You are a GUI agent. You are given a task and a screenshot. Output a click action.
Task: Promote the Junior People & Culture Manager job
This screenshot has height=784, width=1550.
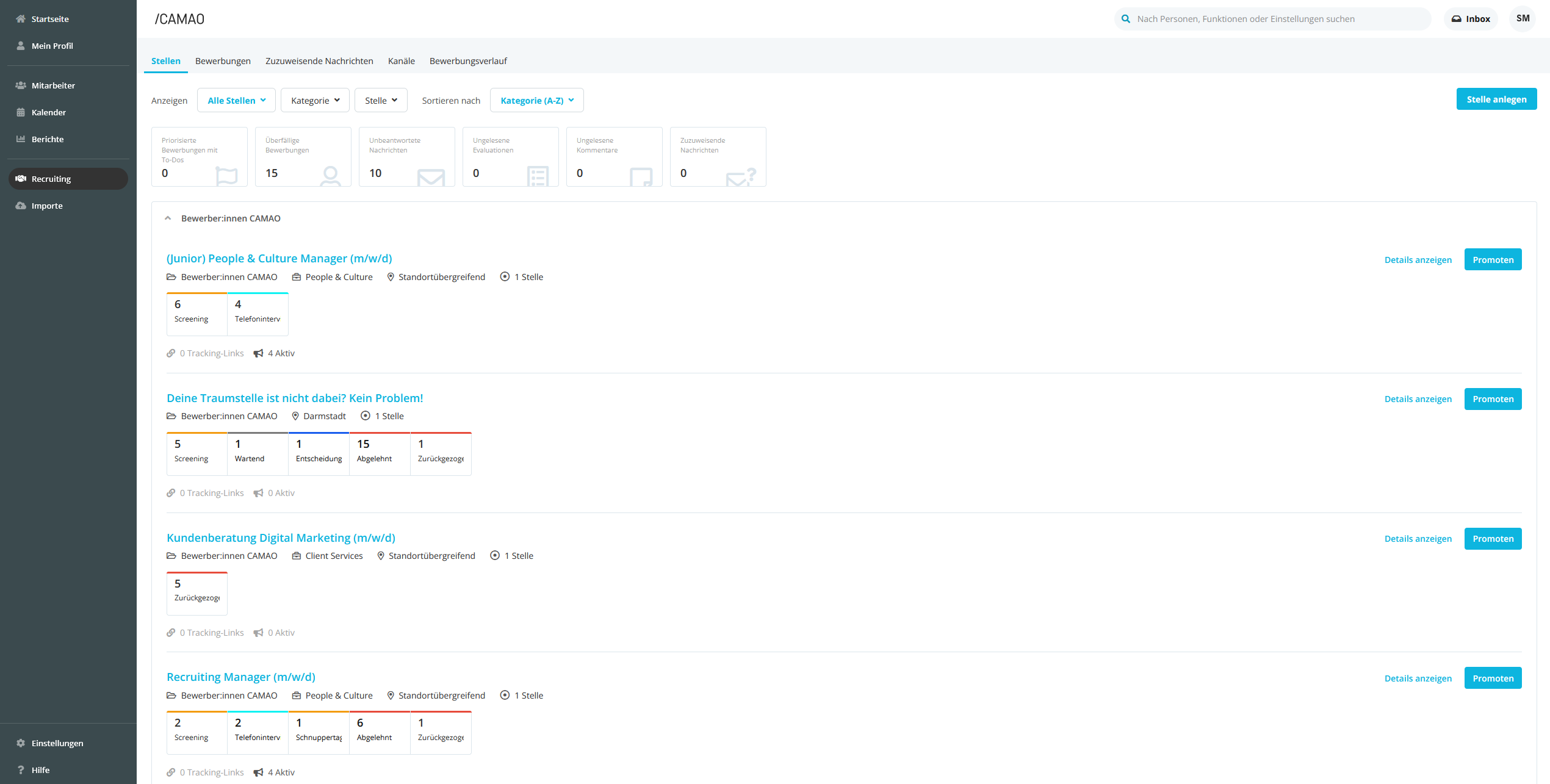coord(1493,259)
